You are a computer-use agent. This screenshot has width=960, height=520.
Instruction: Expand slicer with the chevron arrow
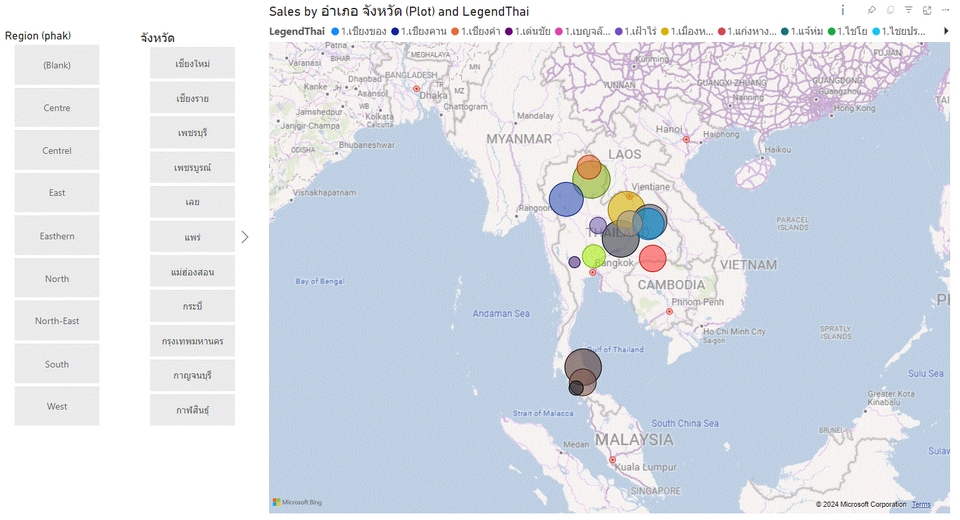(x=245, y=237)
